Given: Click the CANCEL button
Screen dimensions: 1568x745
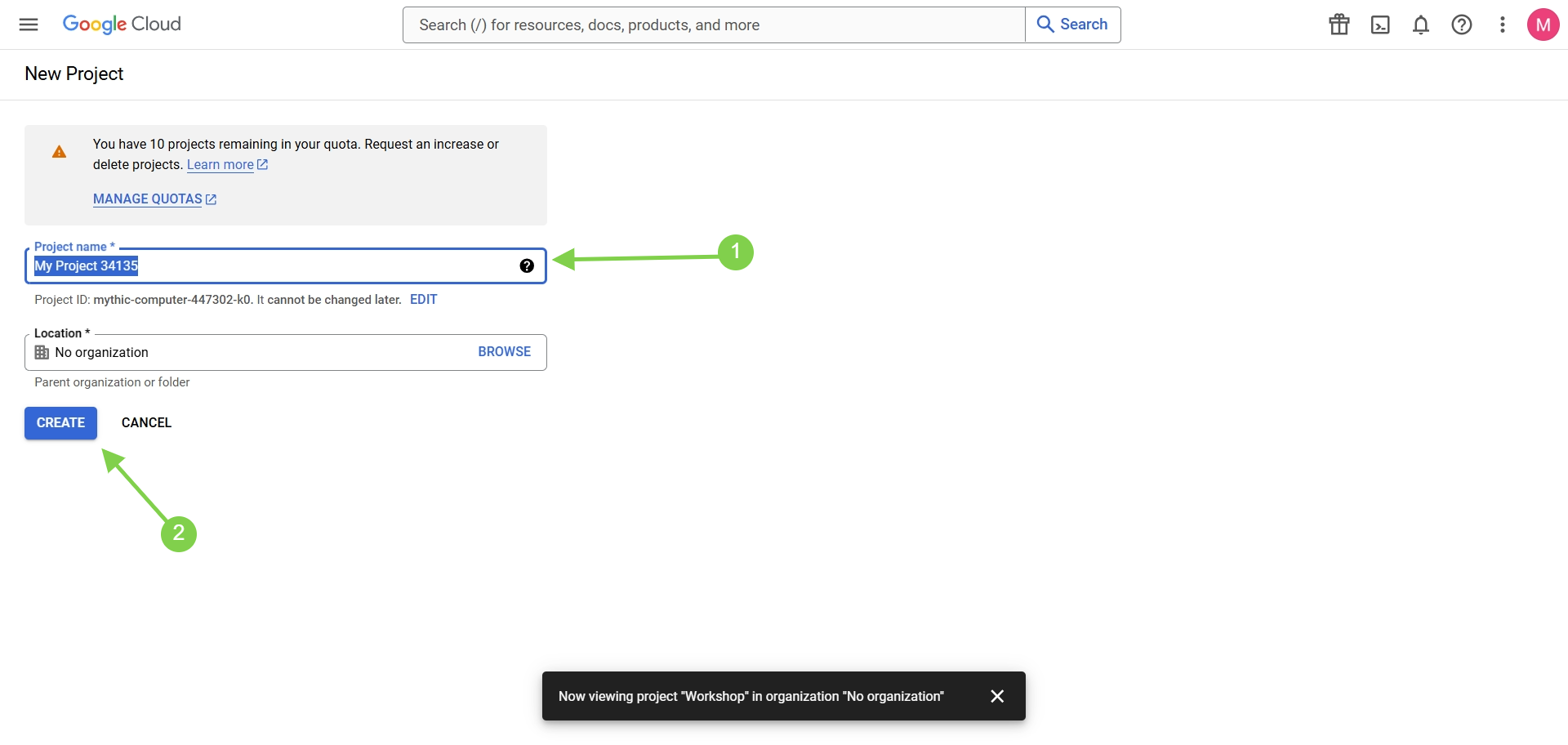Looking at the screenshot, I should point(146,423).
